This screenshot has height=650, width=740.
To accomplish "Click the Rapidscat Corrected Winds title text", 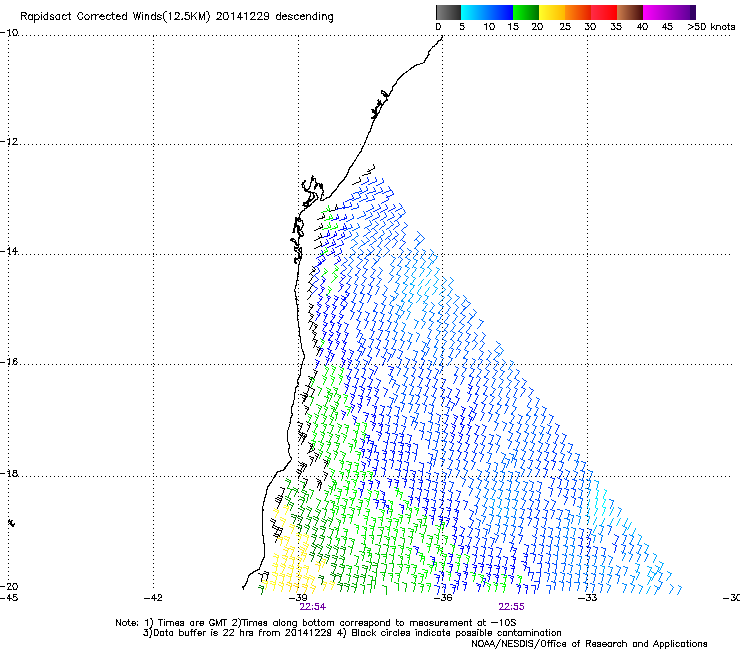I will [177, 17].
